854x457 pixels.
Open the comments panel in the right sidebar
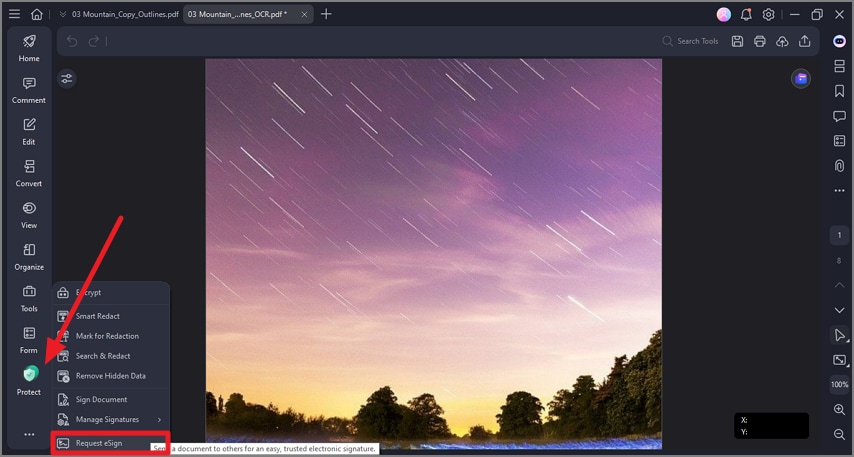click(x=839, y=116)
